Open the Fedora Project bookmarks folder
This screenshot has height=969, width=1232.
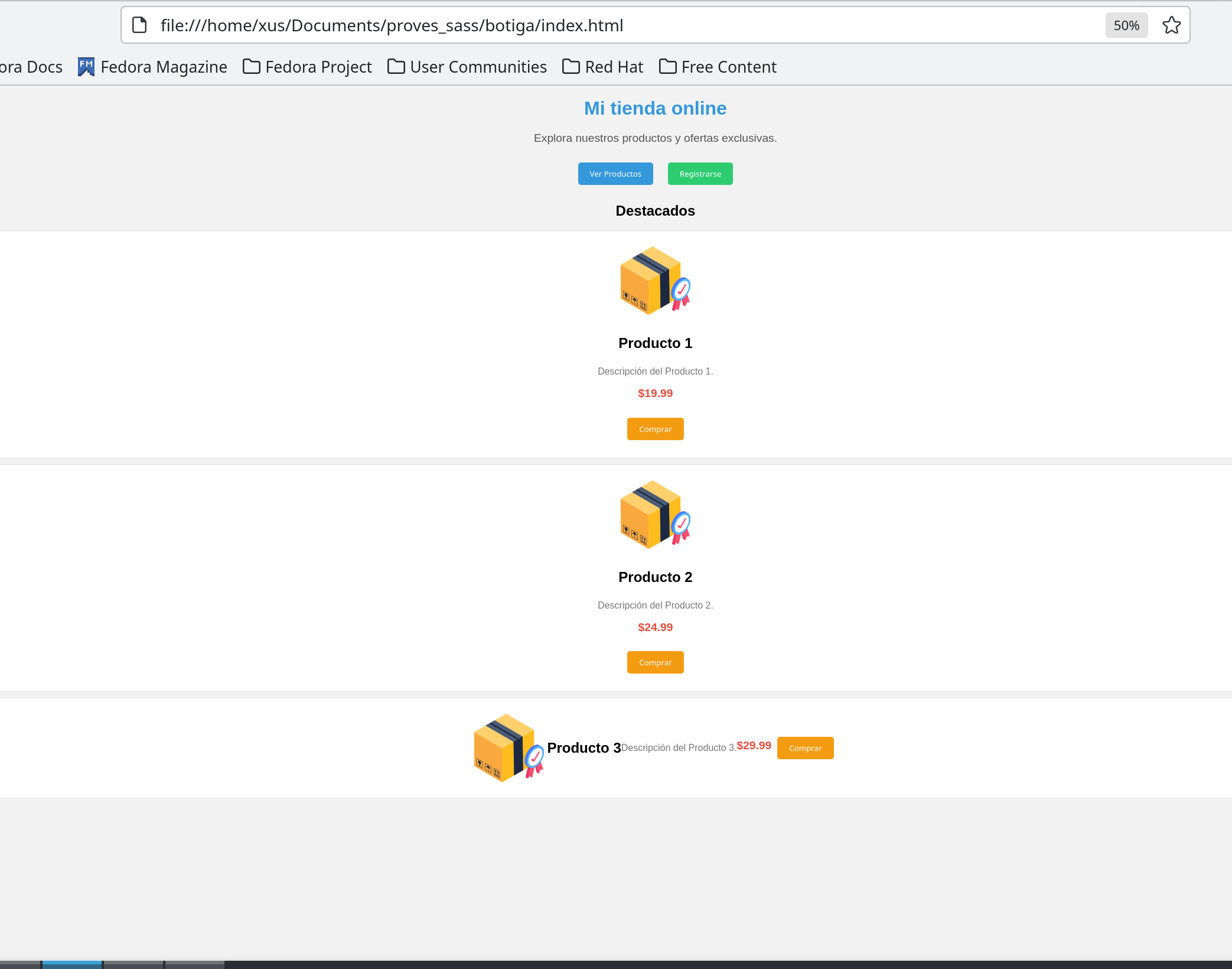point(307,67)
